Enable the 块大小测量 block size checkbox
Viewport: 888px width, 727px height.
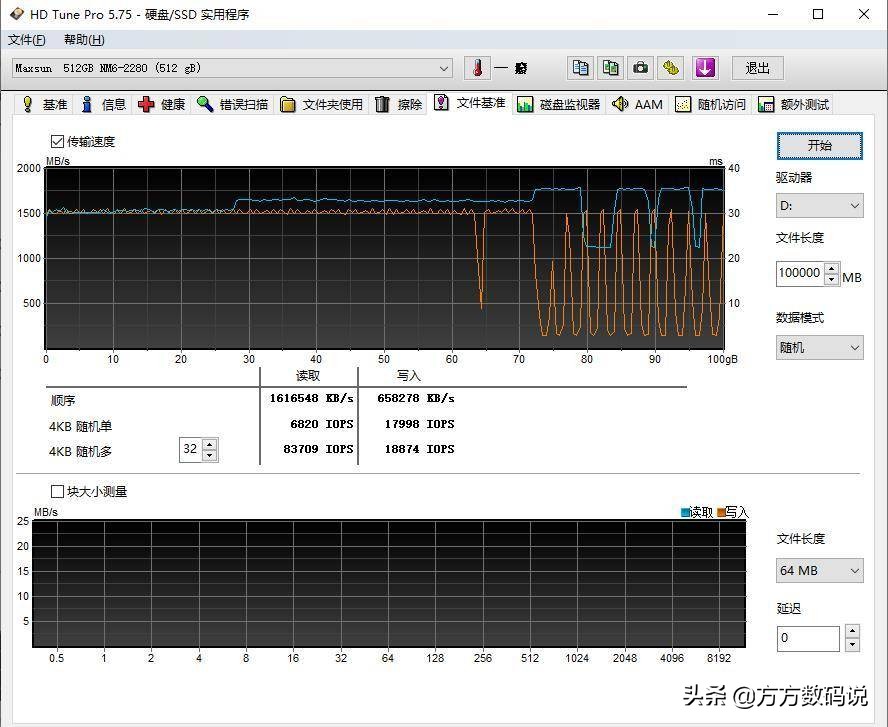(57, 492)
